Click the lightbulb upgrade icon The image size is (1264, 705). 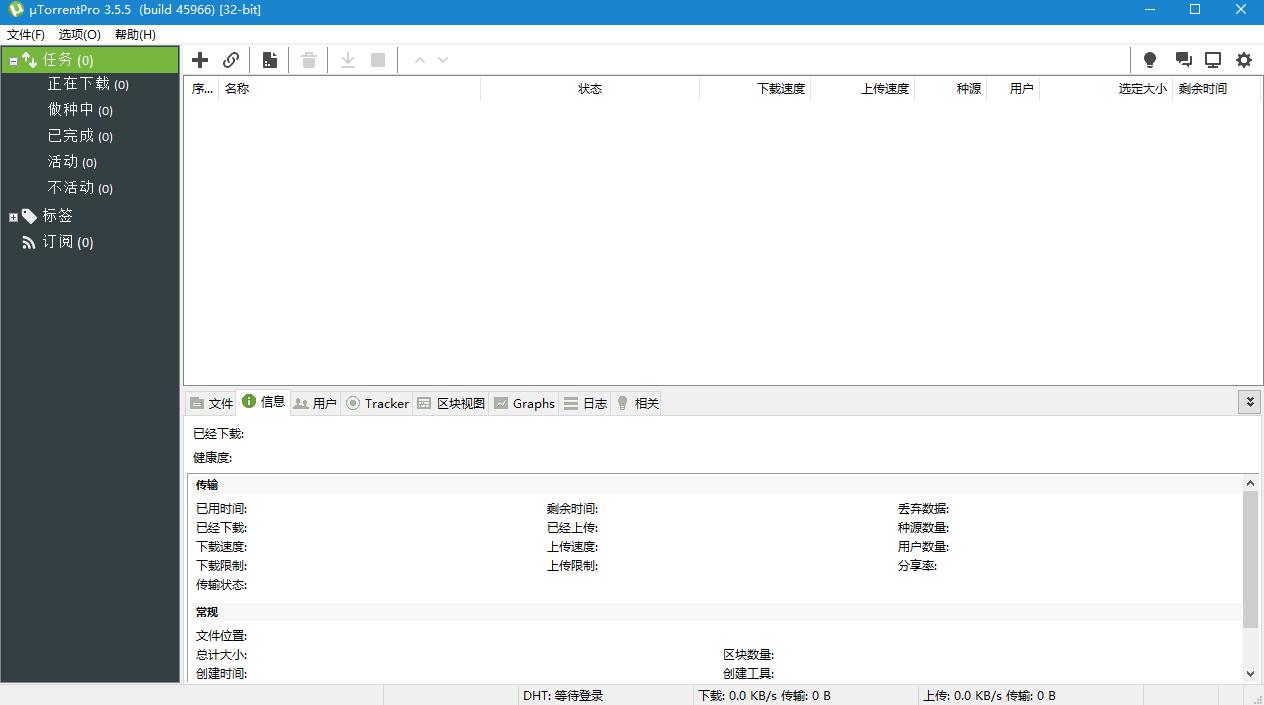tap(1149, 59)
